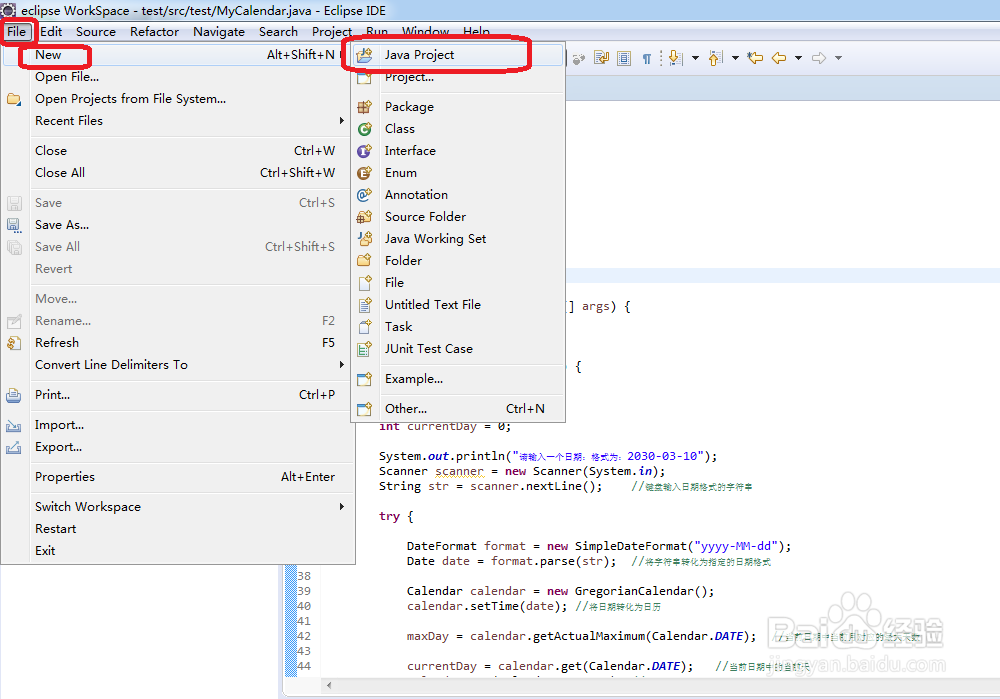Click the Open Projects from File System icon
Viewport: 1000px width, 699px height.
13,99
